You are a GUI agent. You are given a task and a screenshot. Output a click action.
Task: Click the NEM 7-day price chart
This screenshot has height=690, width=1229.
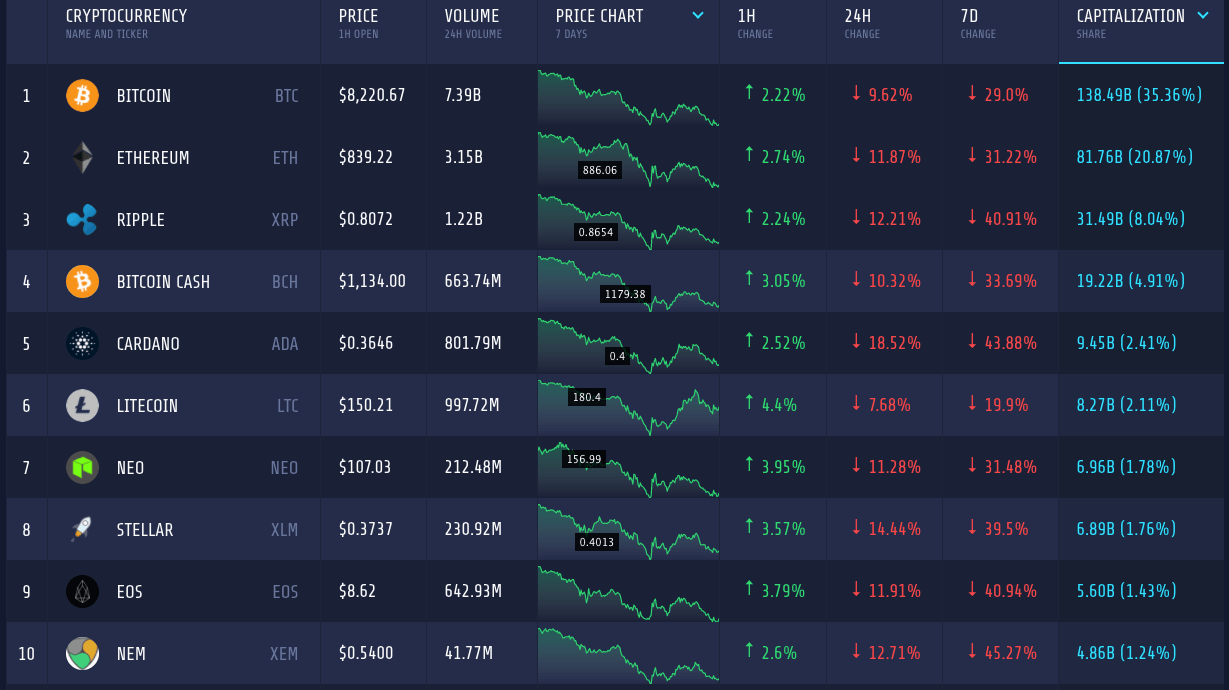(628, 654)
